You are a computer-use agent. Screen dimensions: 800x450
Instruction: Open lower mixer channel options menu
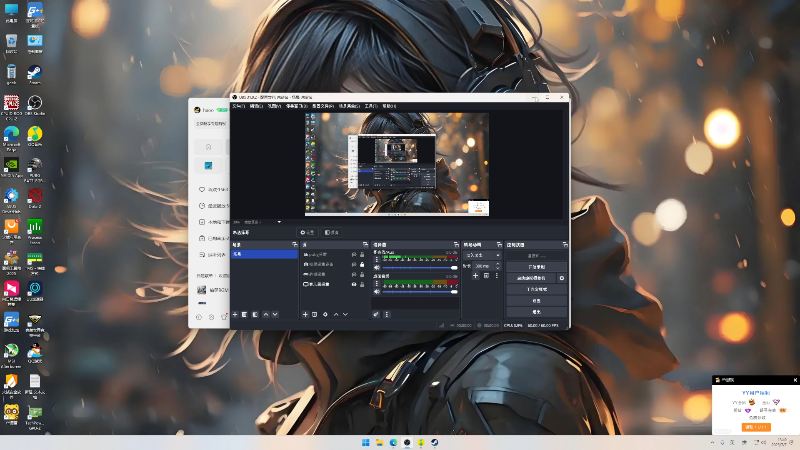click(x=377, y=284)
